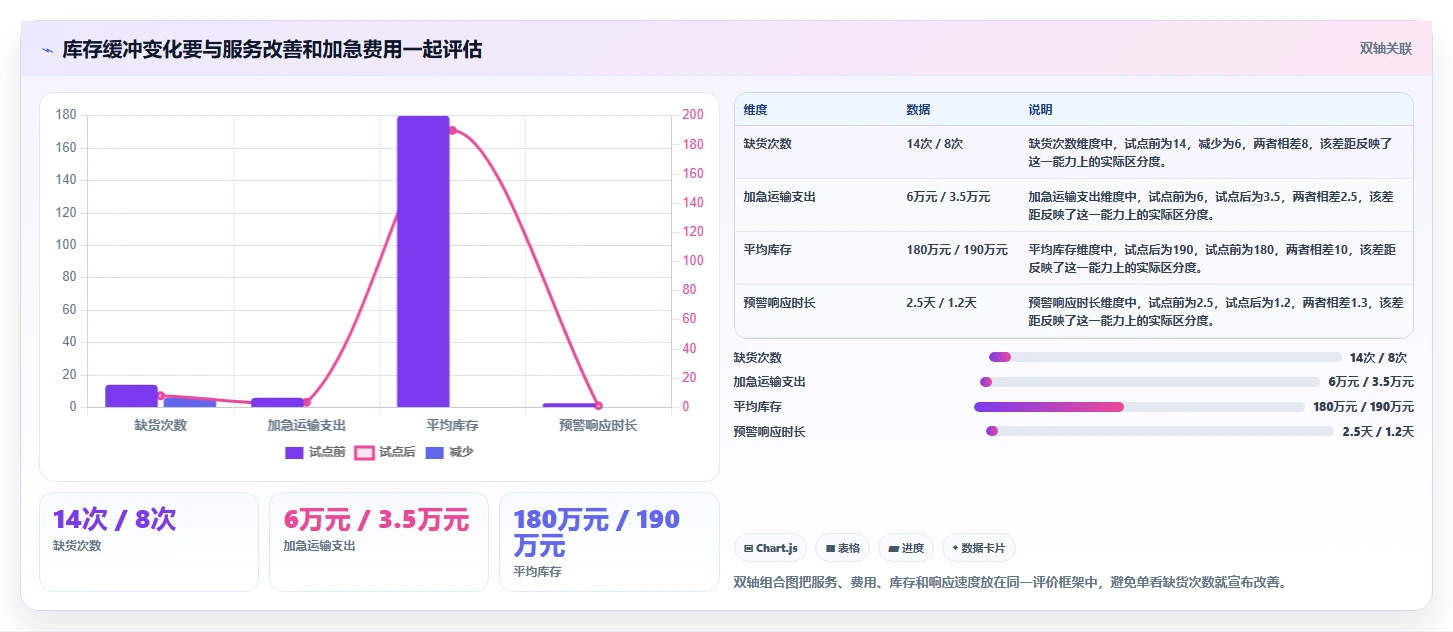Click table cell 6万元 / 3.5万元
This screenshot has width=1453, height=632.
coord(948,197)
